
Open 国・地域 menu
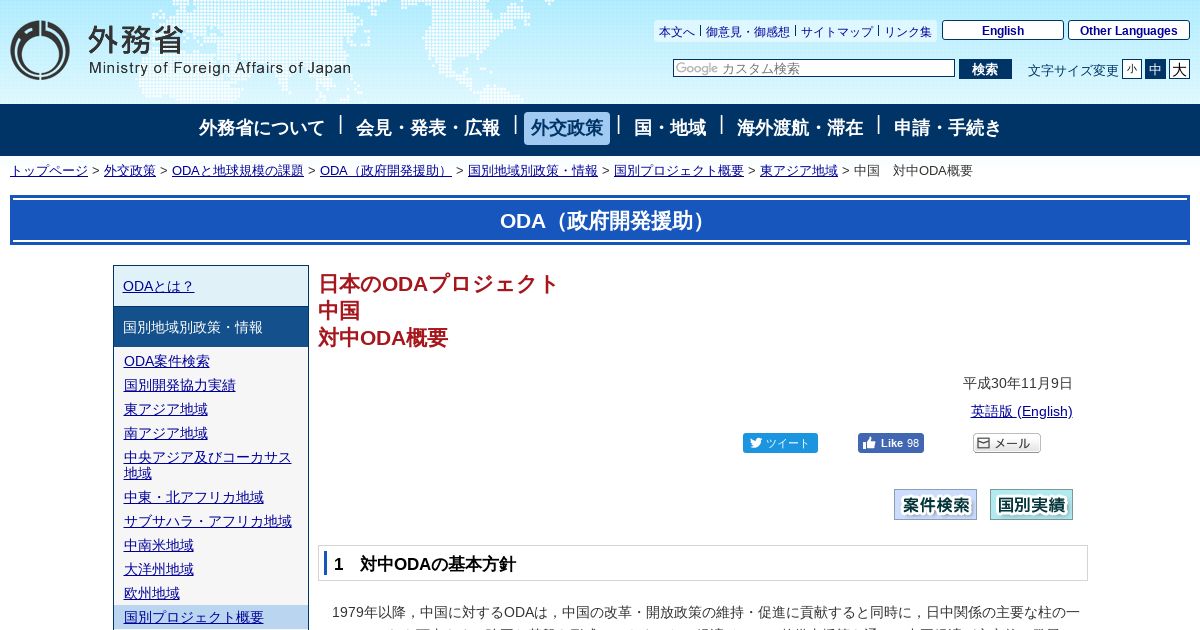coord(670,128)
